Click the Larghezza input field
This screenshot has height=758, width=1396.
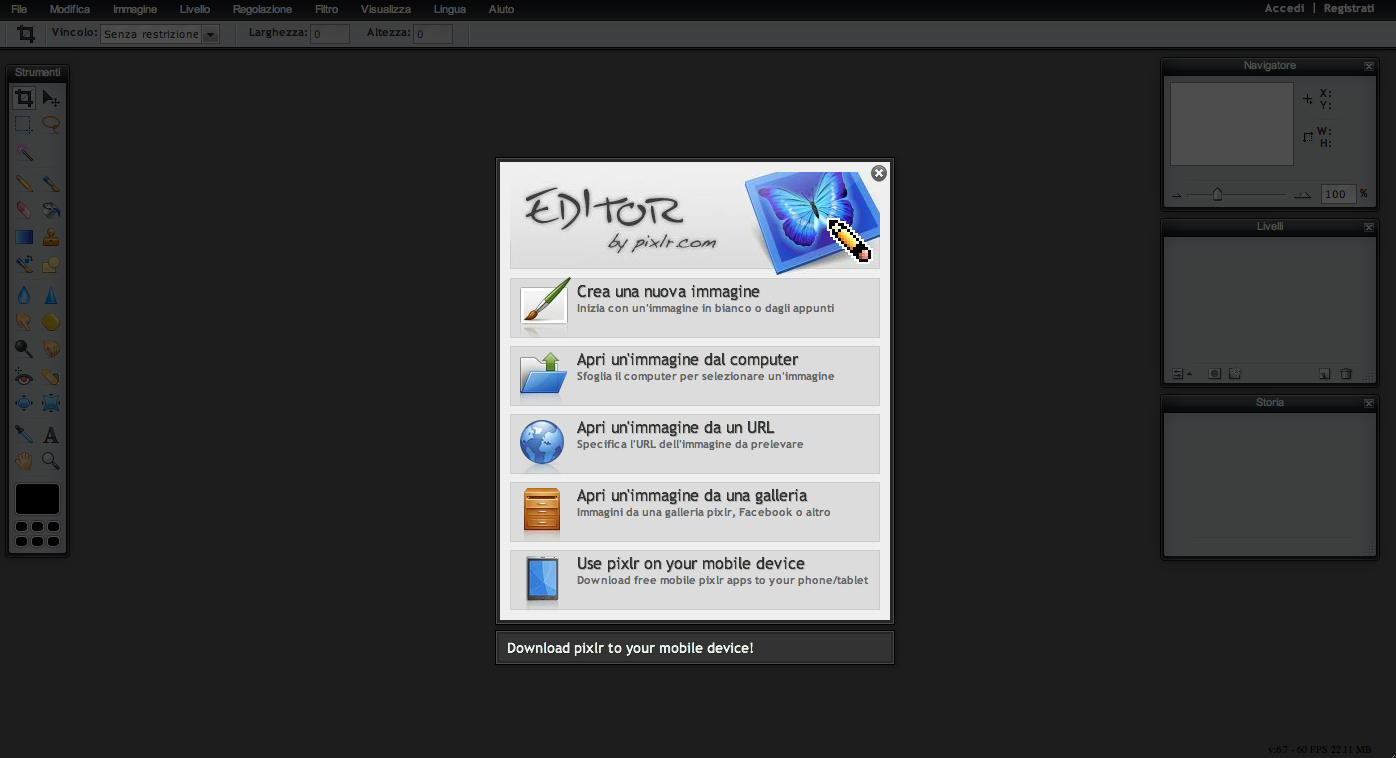330,34
